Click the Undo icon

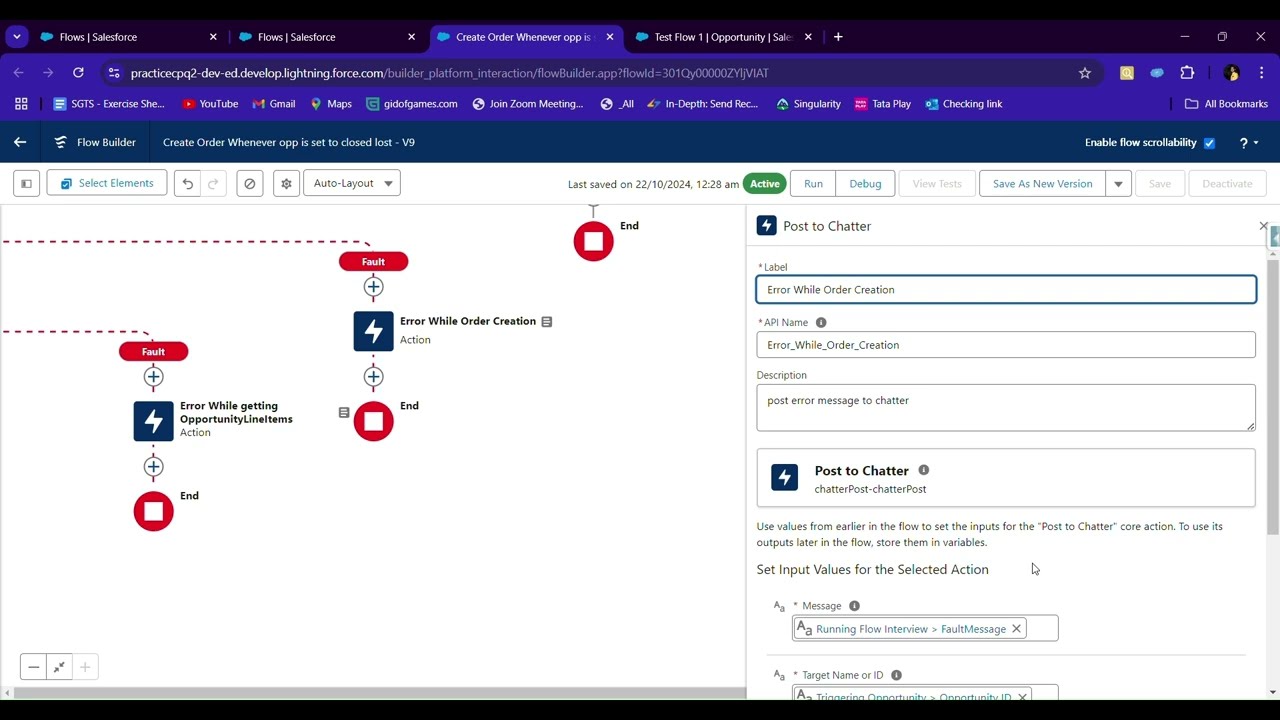[187, 183]
